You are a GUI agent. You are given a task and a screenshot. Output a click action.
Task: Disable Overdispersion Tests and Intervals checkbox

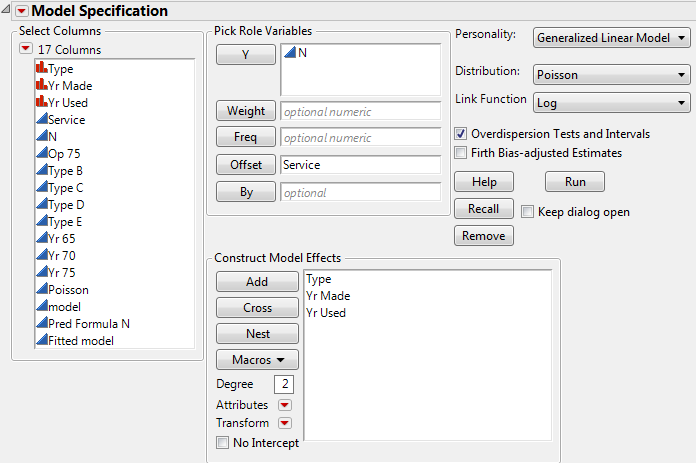pyautogui.click(x=461, y=133)
